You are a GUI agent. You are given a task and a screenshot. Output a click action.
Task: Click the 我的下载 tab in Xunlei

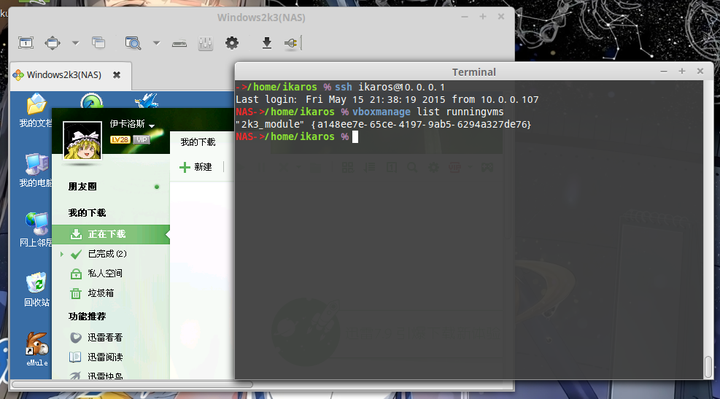(198, 142)
